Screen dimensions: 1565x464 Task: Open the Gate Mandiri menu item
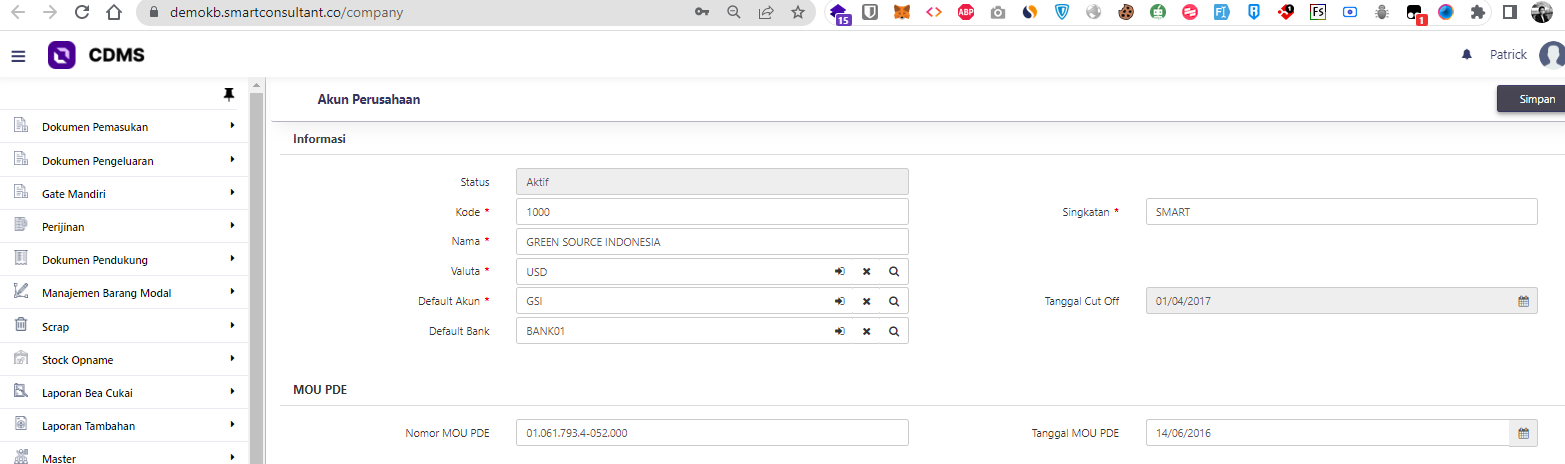click(x=74, y=194)
